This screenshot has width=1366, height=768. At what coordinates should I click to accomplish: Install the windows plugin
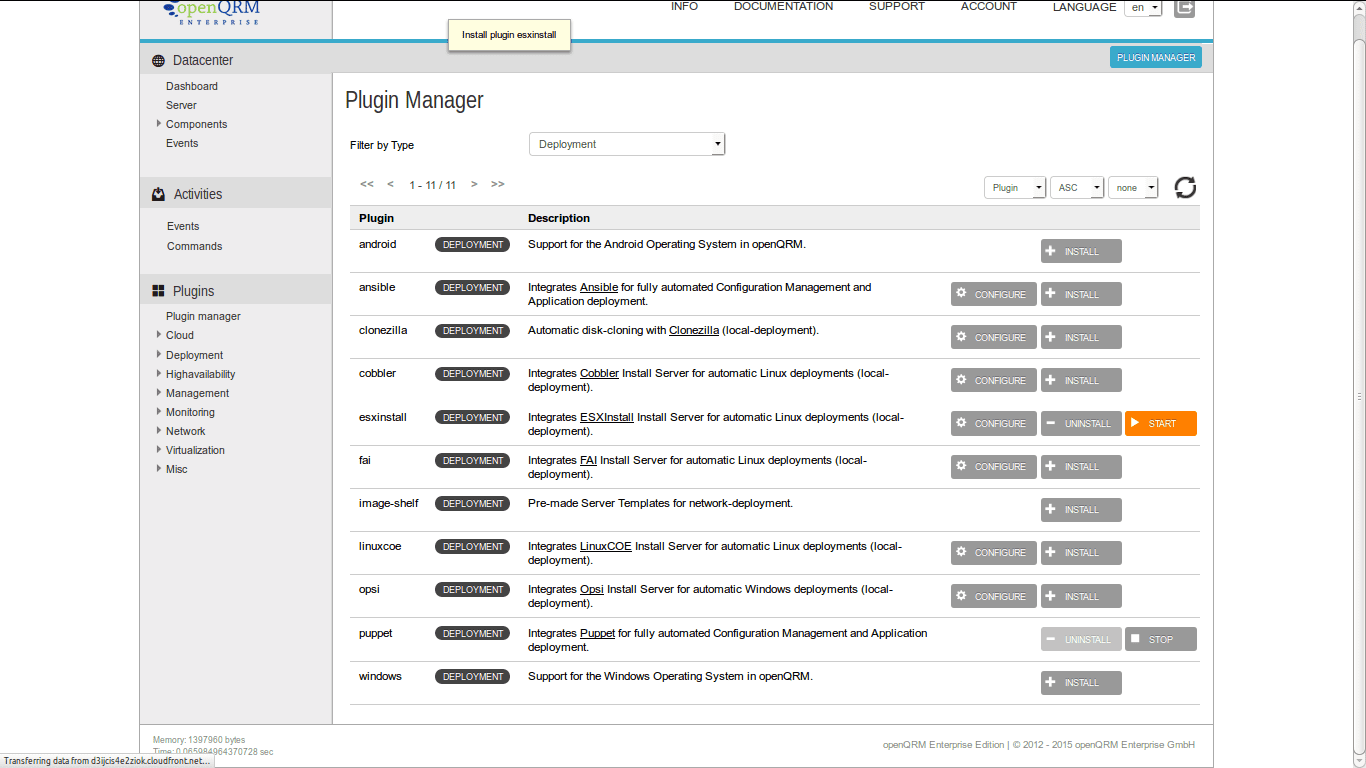pyautogui.click(x=1081, y=682)
